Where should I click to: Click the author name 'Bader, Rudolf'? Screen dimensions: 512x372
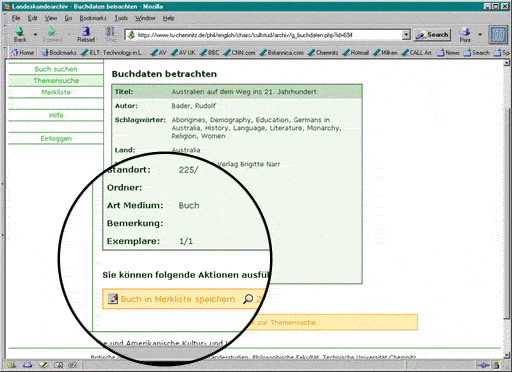pos(194,106)
